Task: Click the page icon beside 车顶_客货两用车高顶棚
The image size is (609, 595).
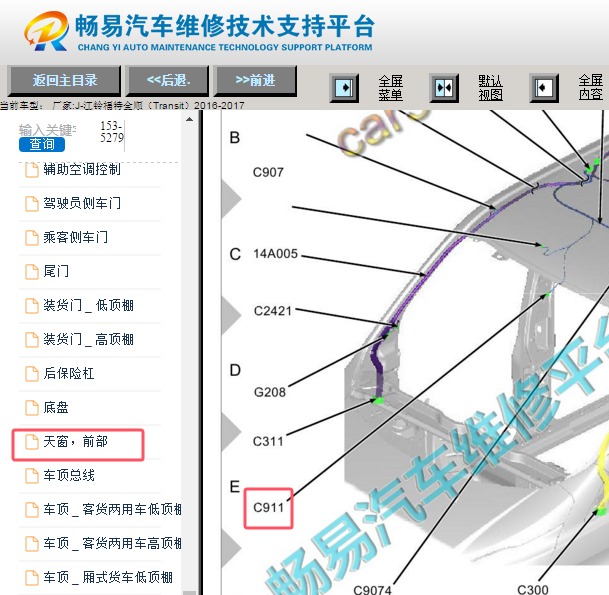Action: click(32, 544)
